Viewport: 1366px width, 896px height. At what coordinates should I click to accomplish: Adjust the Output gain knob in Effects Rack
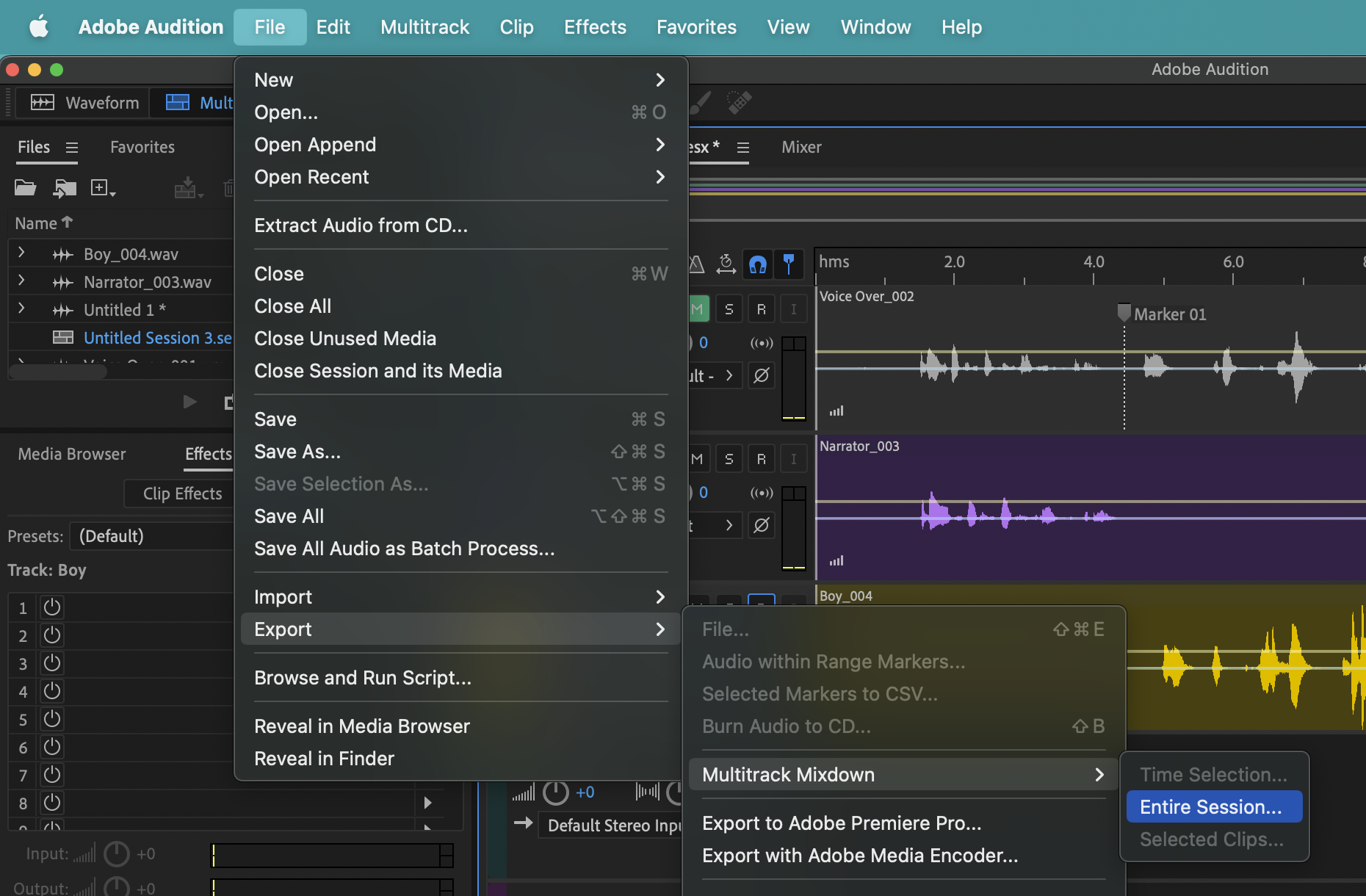pos(117,887)
